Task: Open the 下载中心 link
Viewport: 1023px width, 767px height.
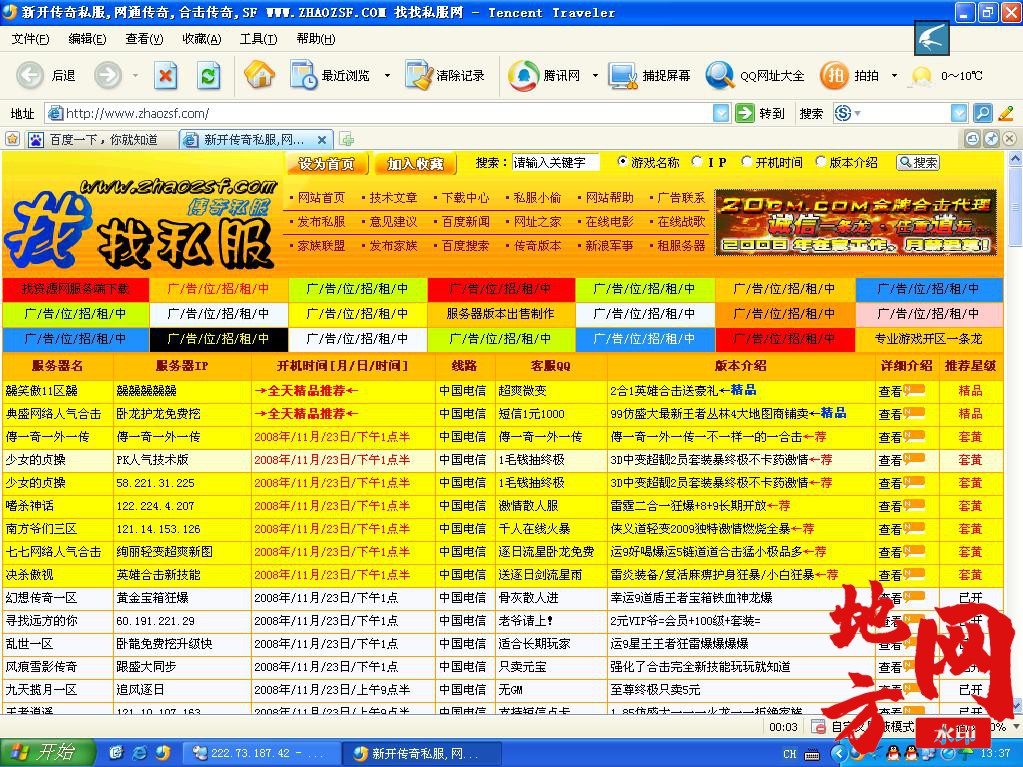Action: click(465, 198)
